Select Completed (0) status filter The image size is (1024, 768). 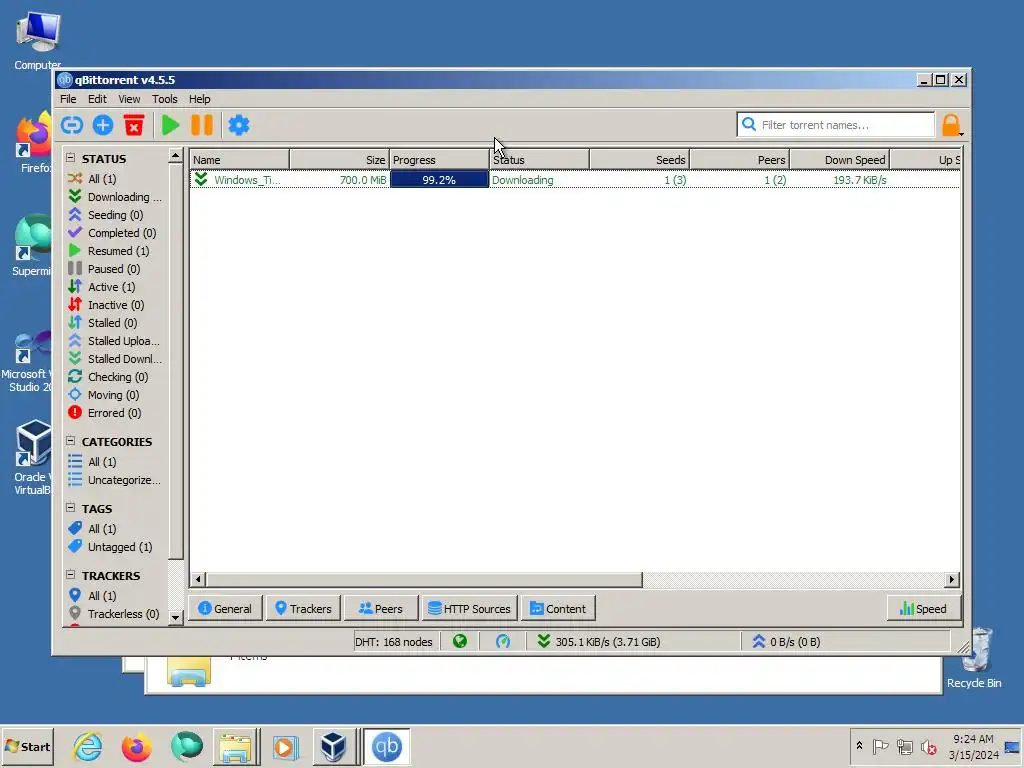click(x=112, y=232)
